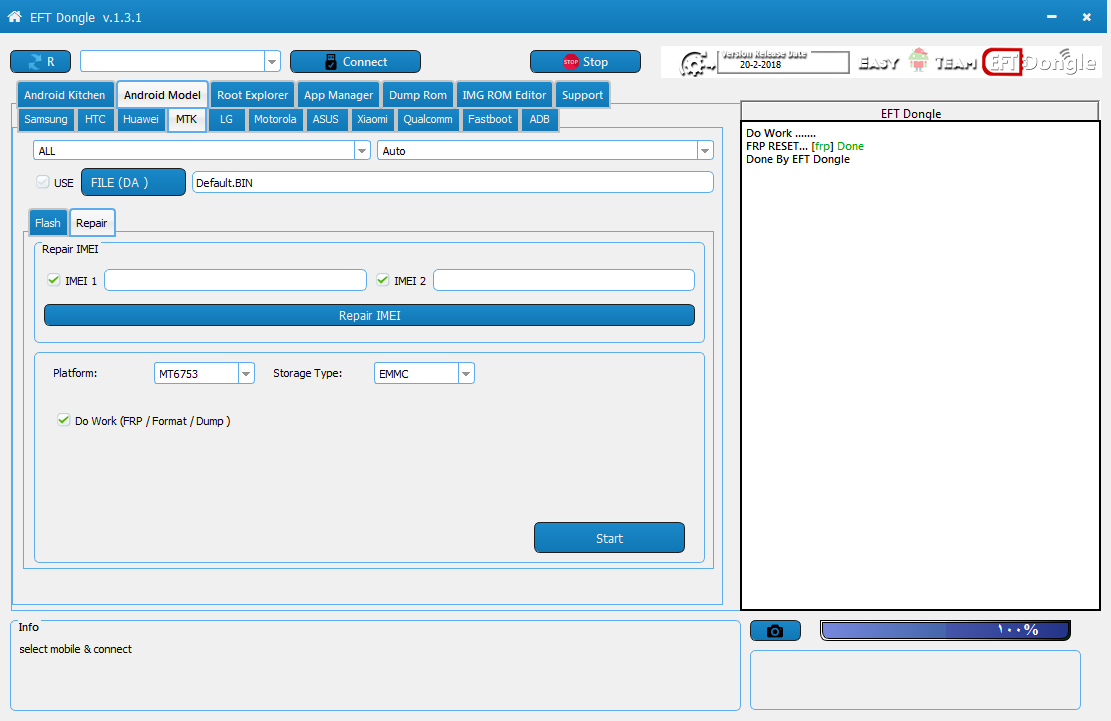
Task: Select the Qualcomm tab
Action: pos(428,119)
